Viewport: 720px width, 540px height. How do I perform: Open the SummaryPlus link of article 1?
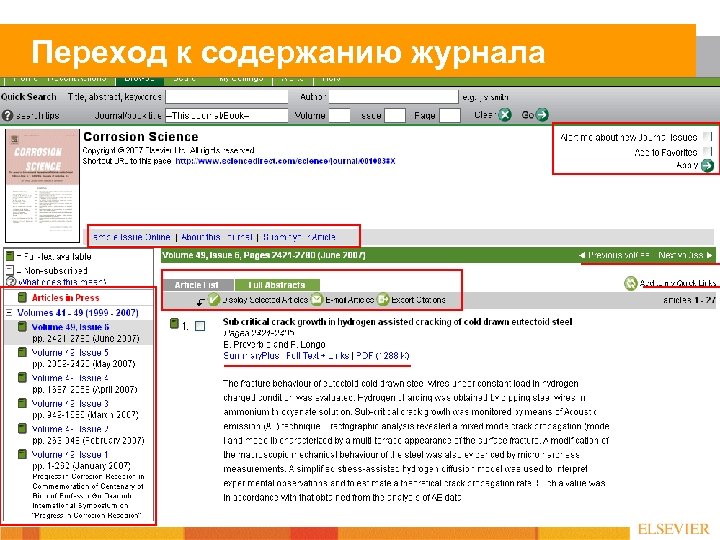pyautogui.click(x=251, y=356)
